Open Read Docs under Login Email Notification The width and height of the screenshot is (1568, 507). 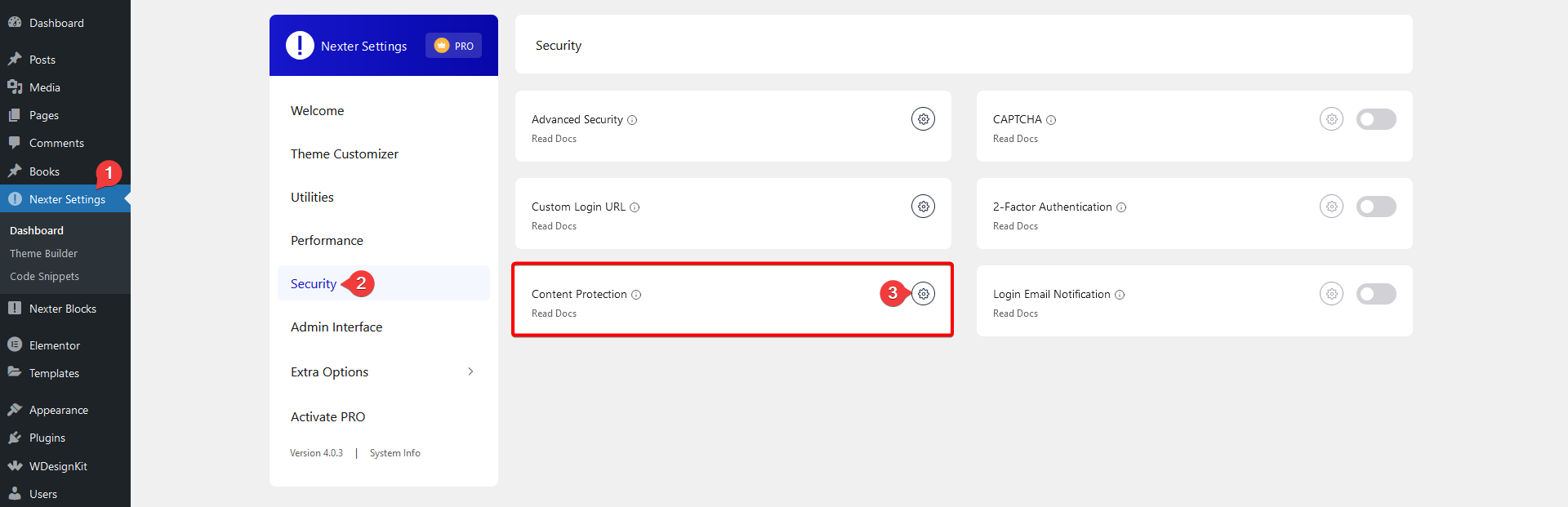tap(1015, 314)
